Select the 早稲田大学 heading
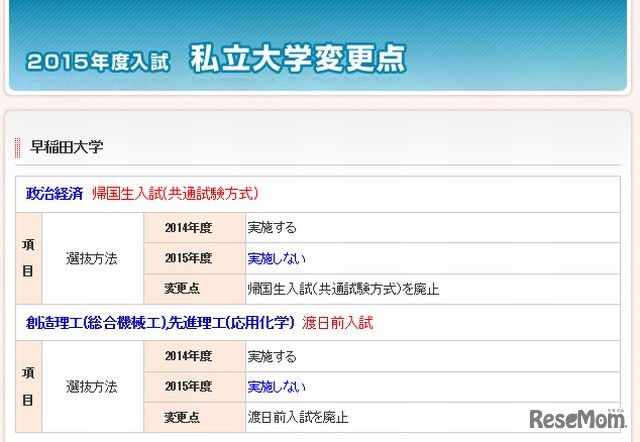 point(67,147)
